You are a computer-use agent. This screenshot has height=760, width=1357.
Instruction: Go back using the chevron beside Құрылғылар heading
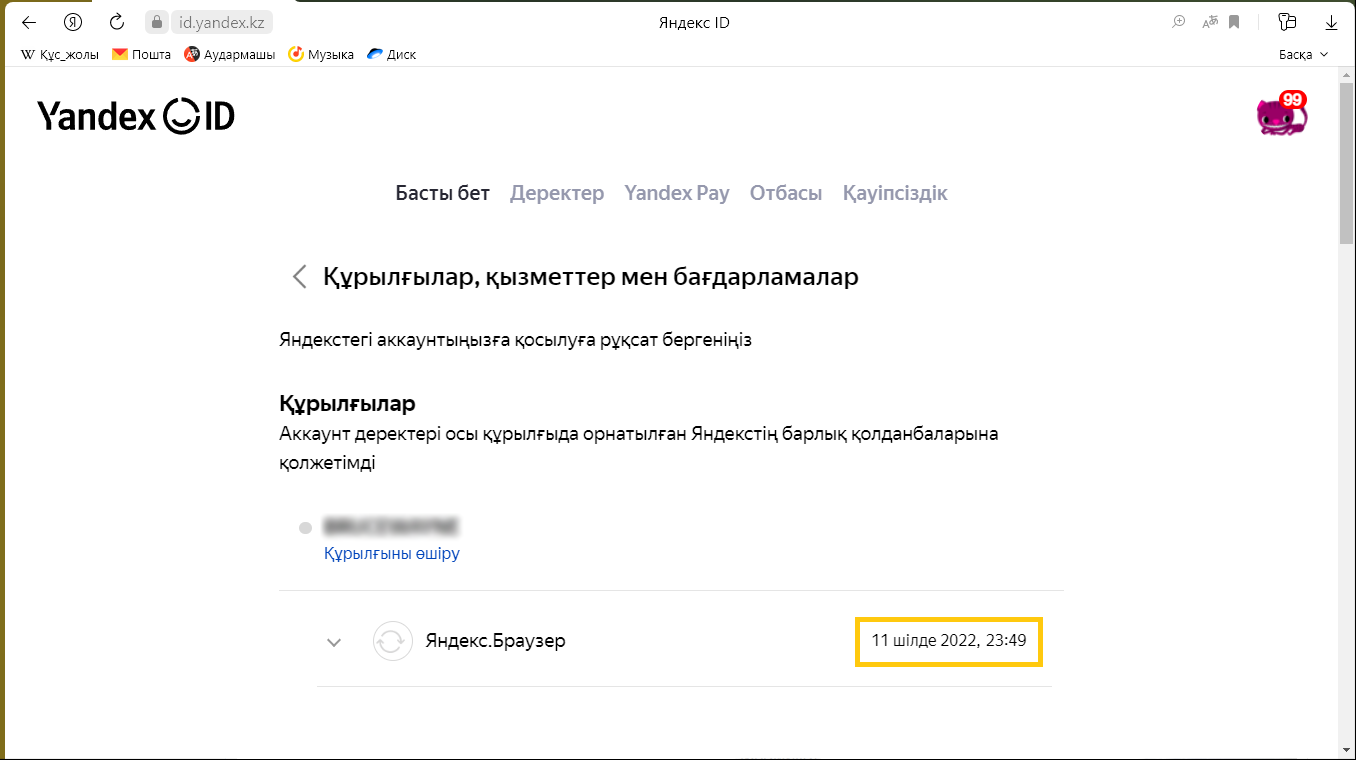299,277
